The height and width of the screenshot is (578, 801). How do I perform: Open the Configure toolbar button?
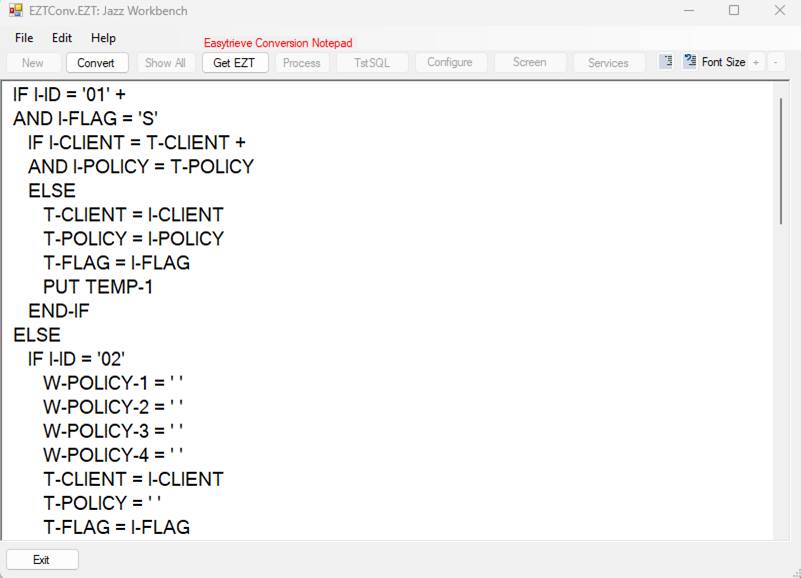coord(449,62)
